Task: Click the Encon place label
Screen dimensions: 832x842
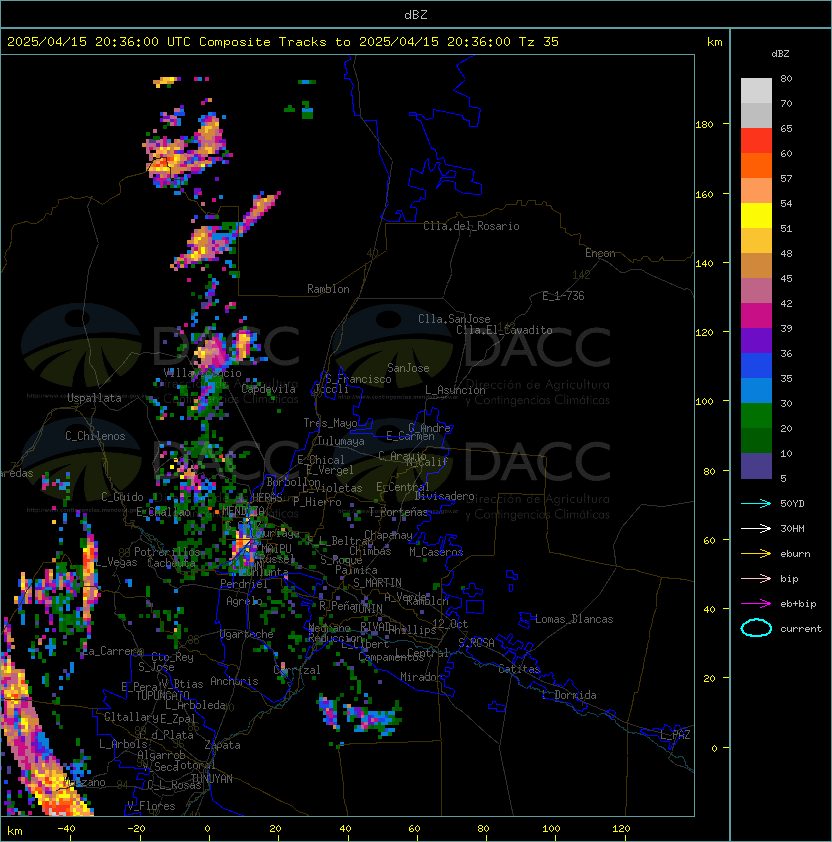Action: (600, 253)
